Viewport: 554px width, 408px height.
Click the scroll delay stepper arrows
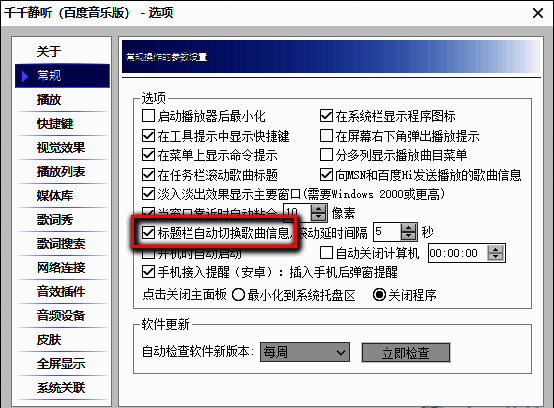point(409,232)
